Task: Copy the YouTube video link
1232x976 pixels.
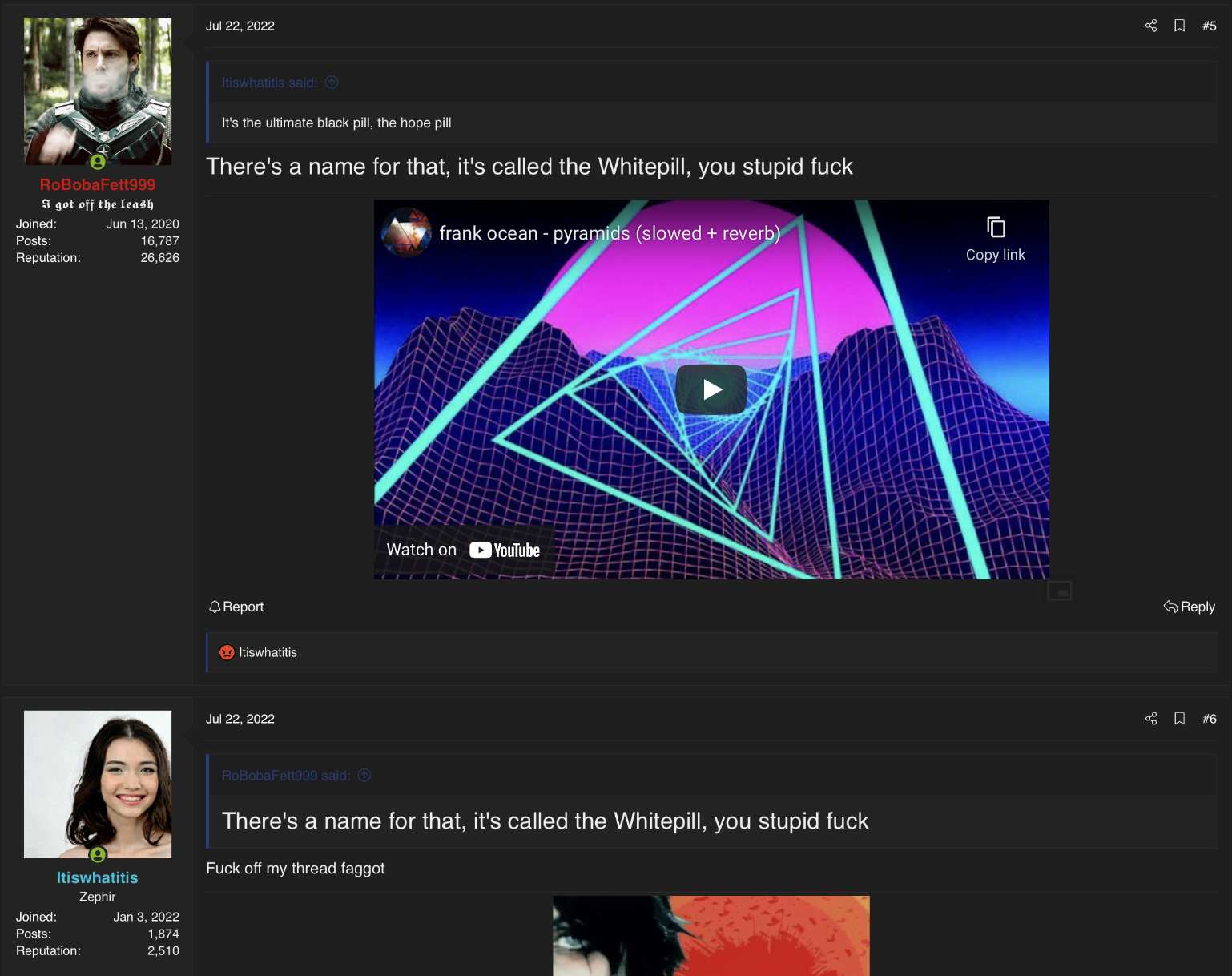Action: pos(996,239)
